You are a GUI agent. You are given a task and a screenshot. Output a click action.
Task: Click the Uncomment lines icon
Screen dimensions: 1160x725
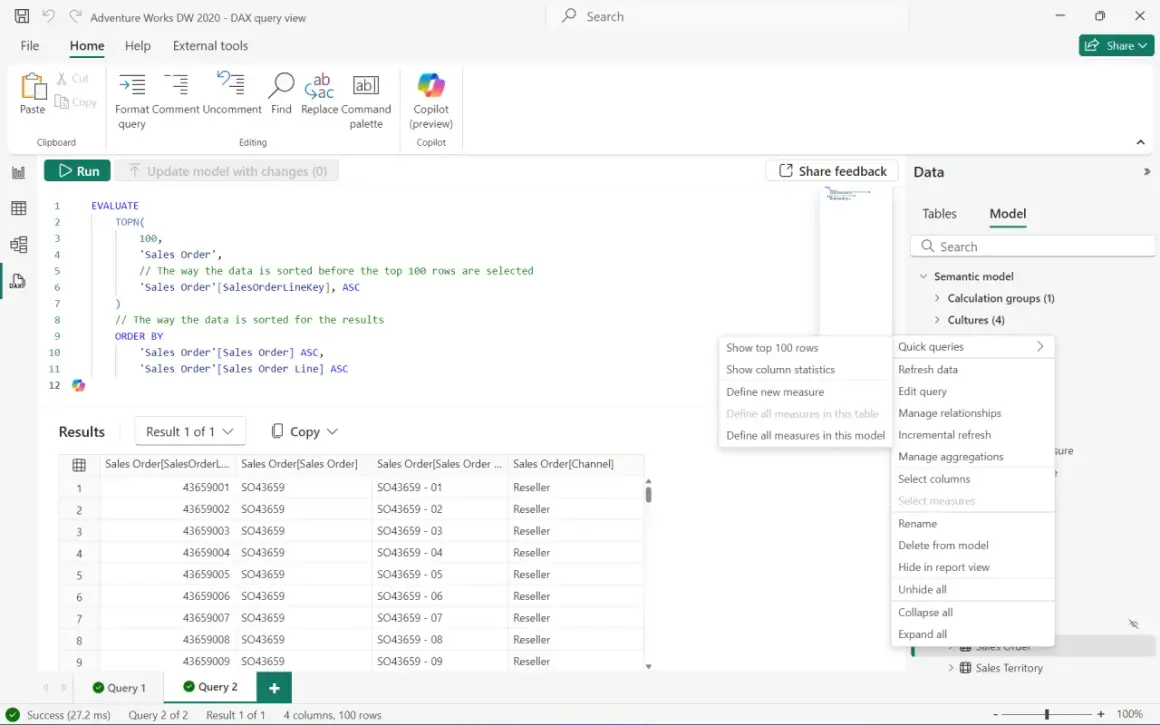231,83
